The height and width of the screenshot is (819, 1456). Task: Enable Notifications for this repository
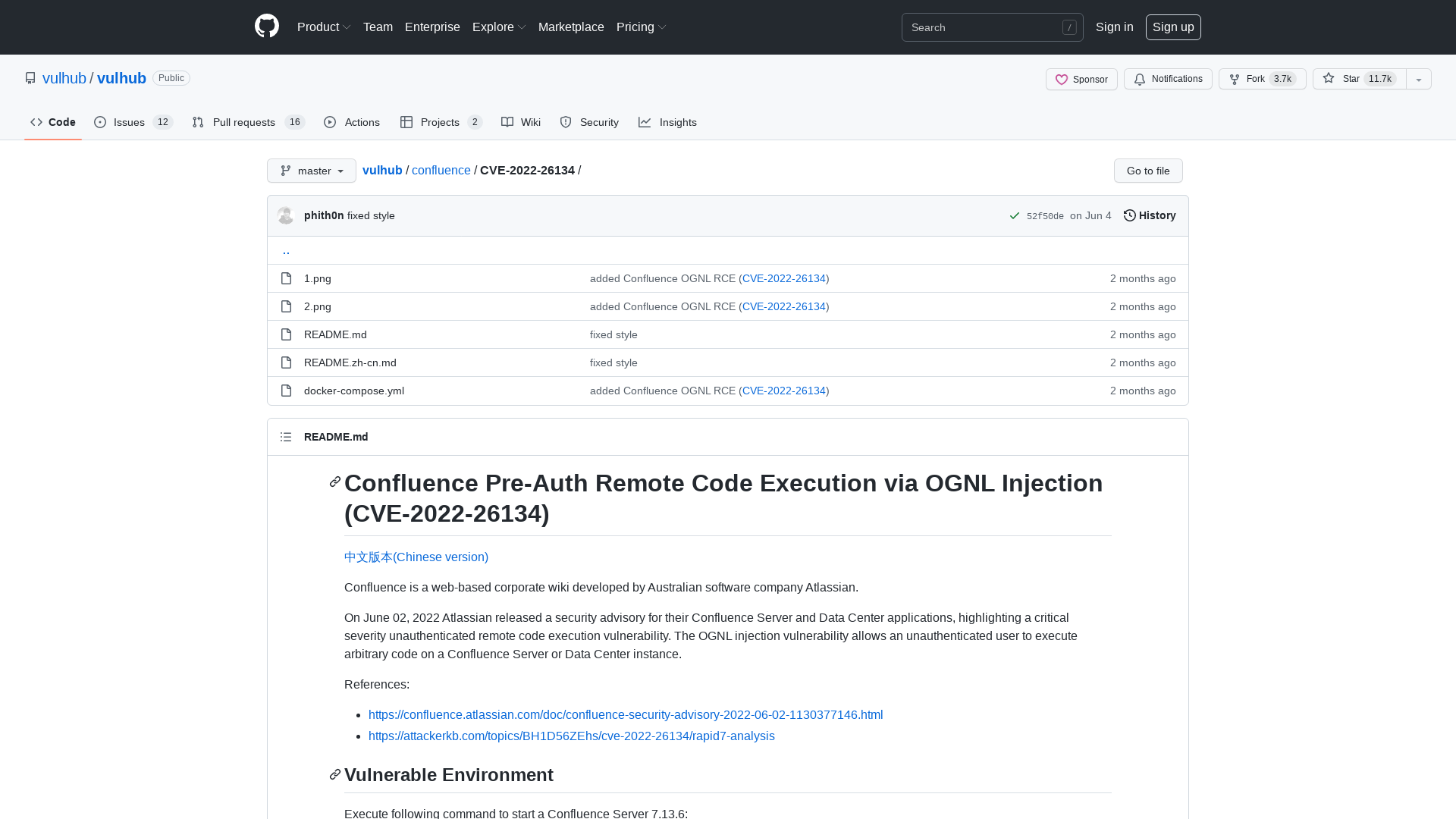[x=1167, y=79]
